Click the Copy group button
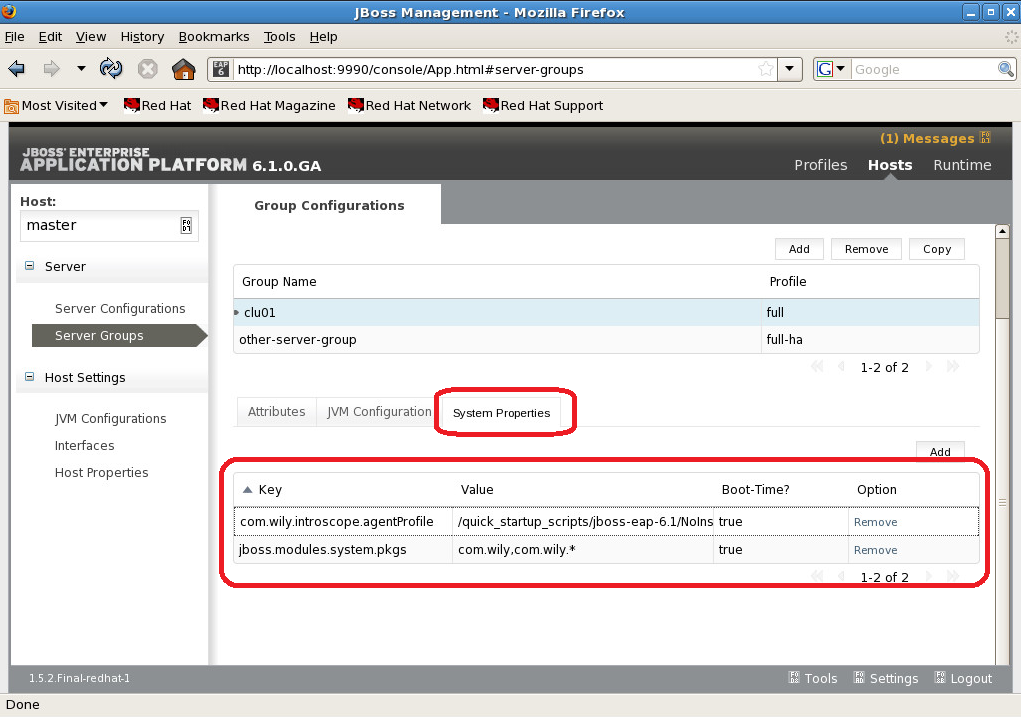 pyautogui.click(x=936, y=249)
